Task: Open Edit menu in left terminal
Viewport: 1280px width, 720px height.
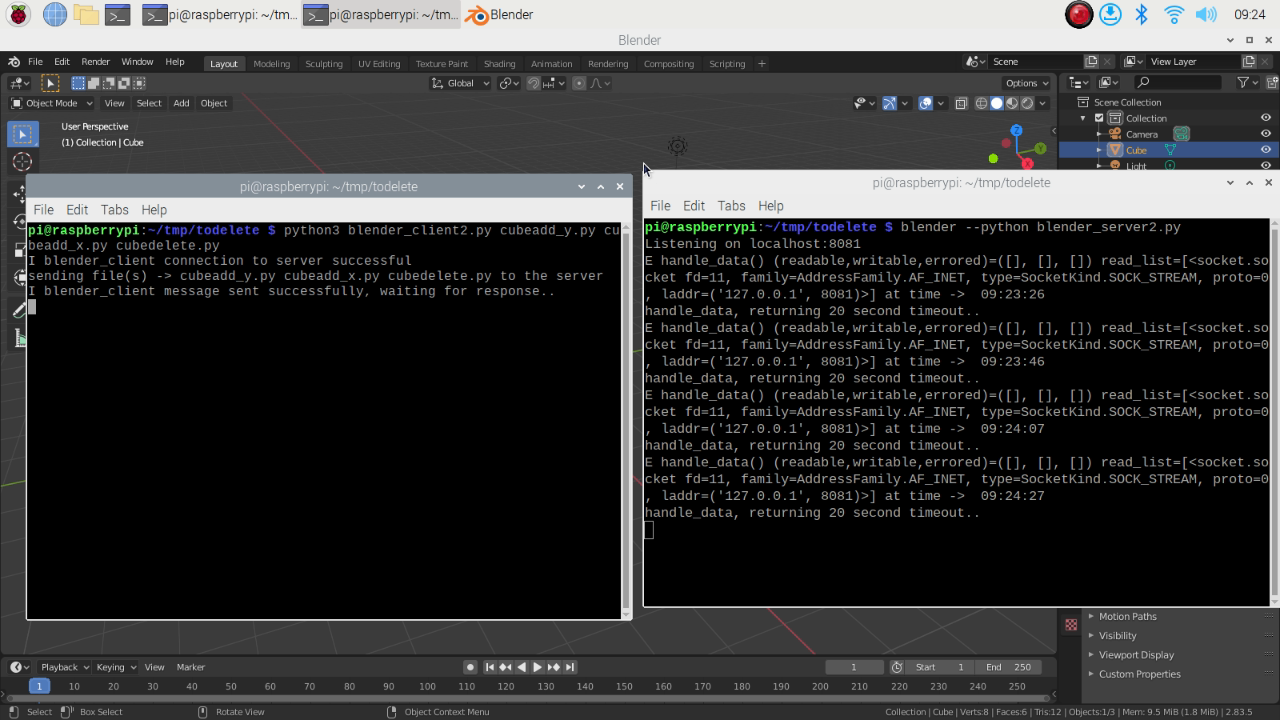Action: pyautogui.click(x=77, y=209)
